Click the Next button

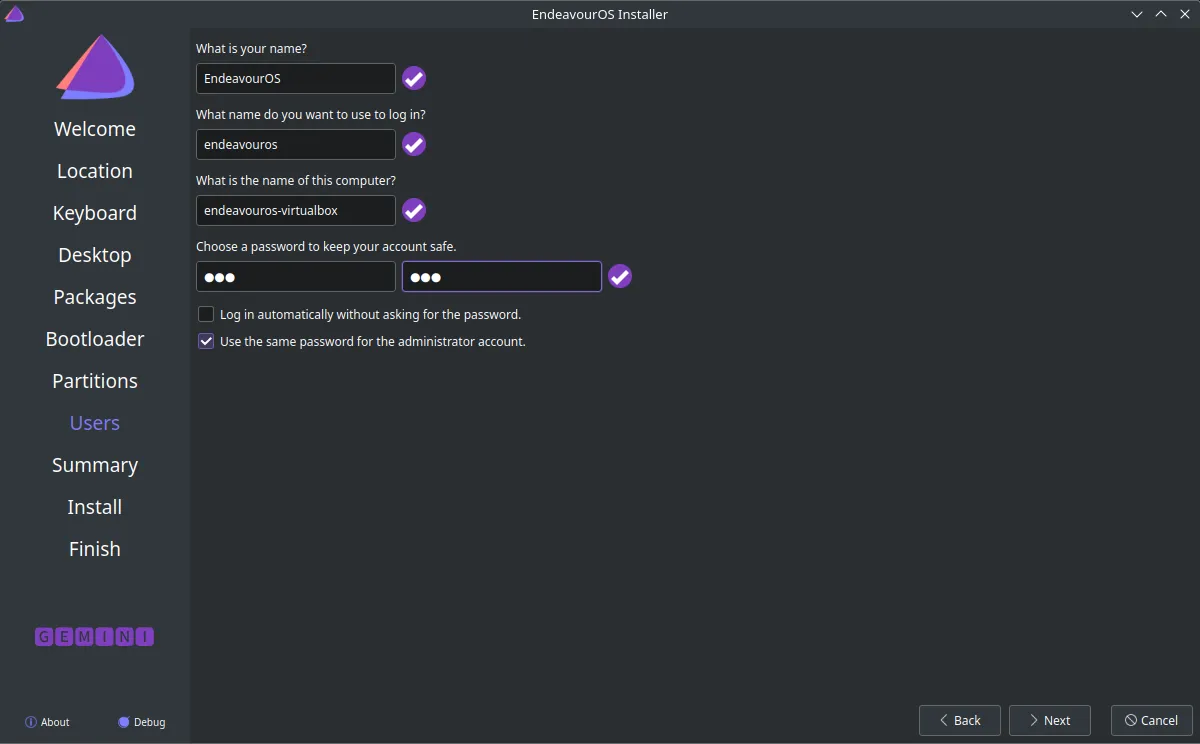coord(1049,720)
